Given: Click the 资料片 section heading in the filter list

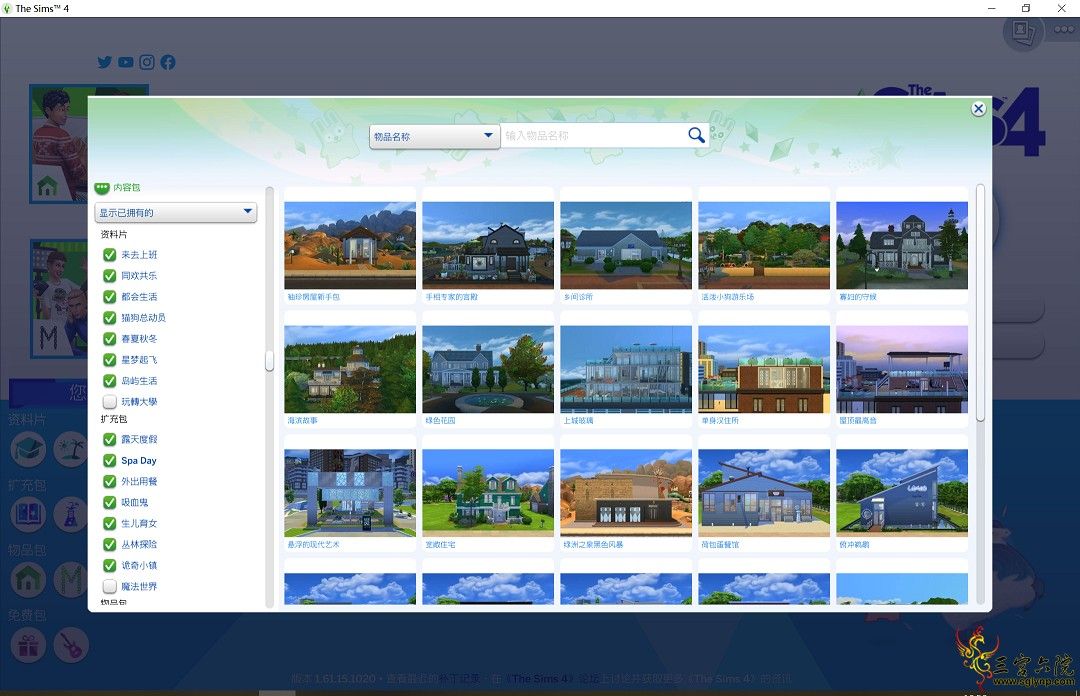Looking at the screenshot, I should pos(114,234).
